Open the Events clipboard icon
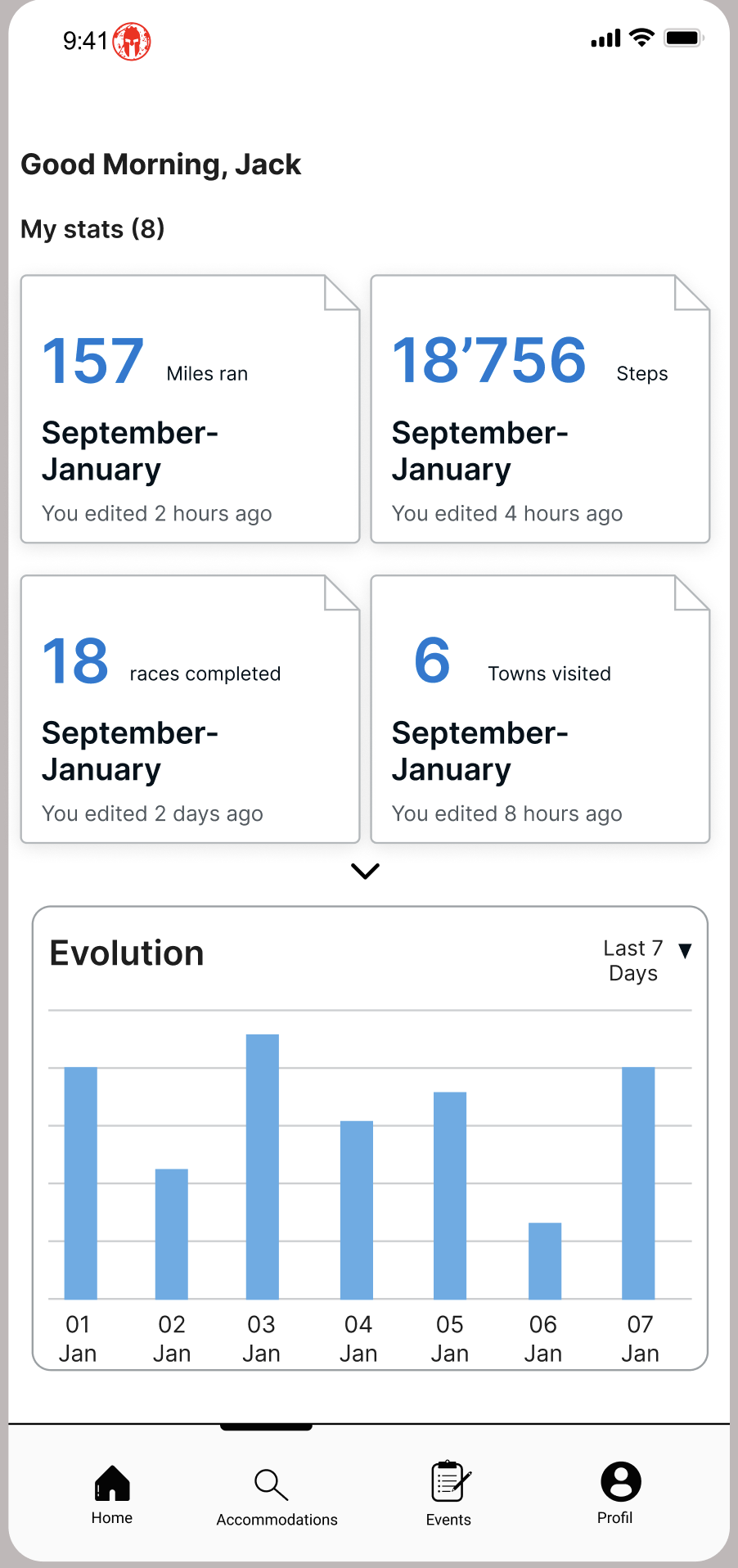The image size is (738, 1568). pyautogui.click(x=450, y=1481)
